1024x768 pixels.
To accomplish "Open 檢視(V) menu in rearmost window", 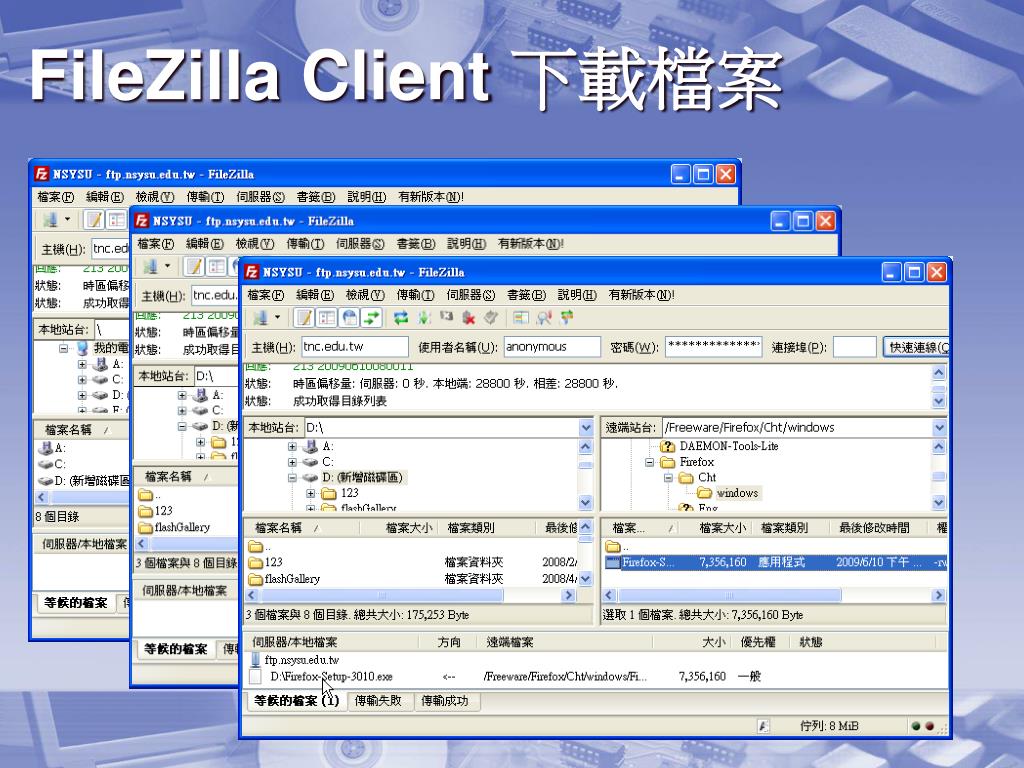I will [x=155, y=197].
